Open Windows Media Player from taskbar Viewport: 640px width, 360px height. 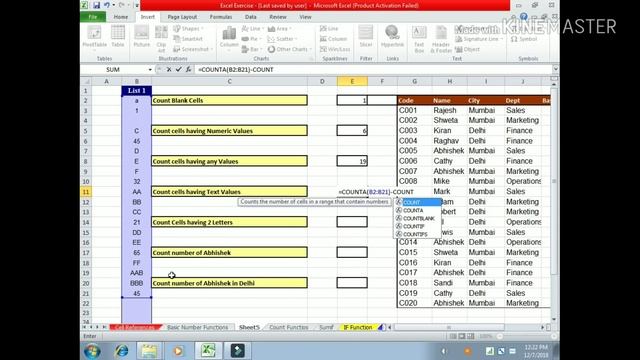coord(178,351)
